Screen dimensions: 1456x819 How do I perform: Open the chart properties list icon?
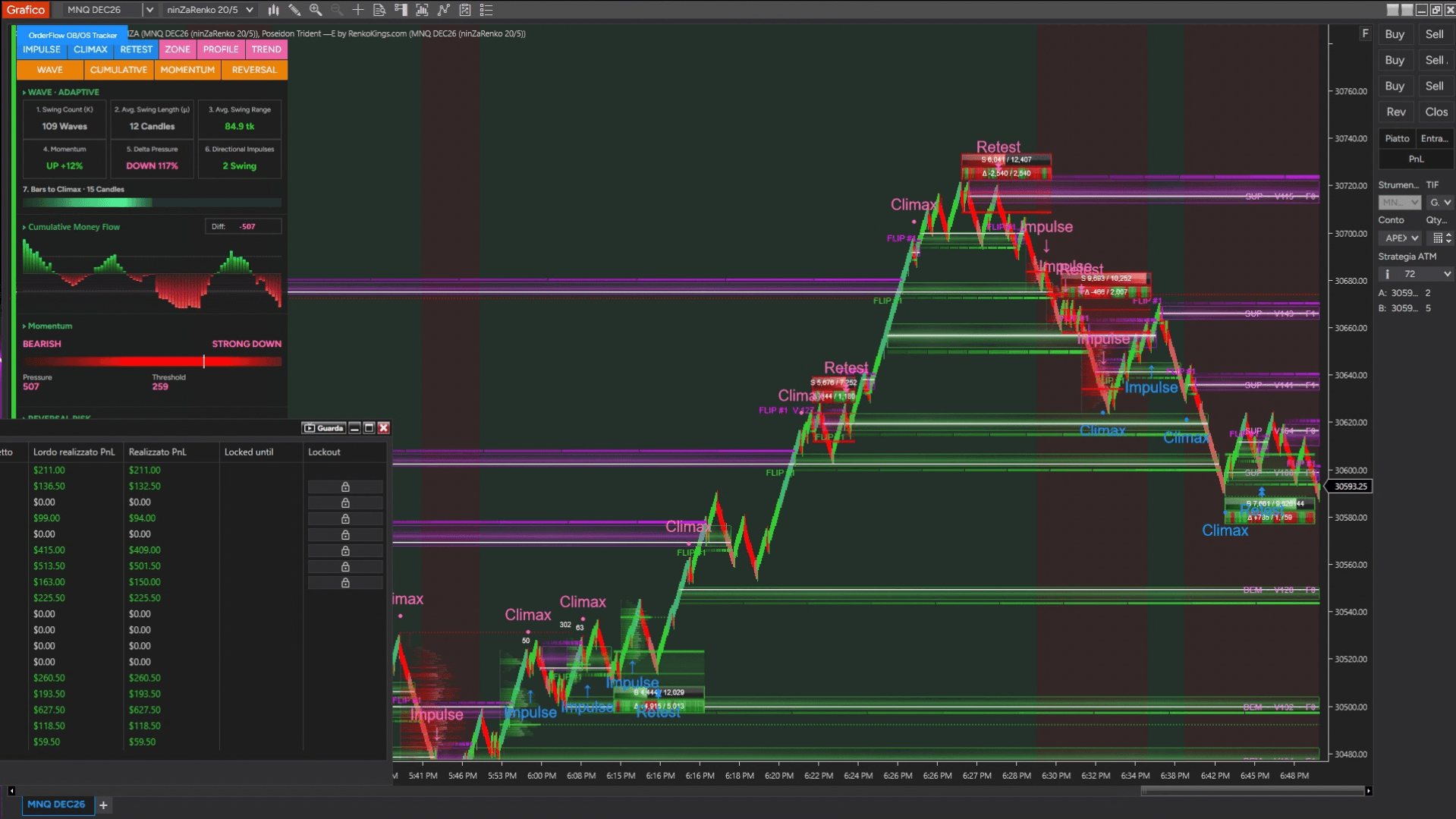point(486,10)
